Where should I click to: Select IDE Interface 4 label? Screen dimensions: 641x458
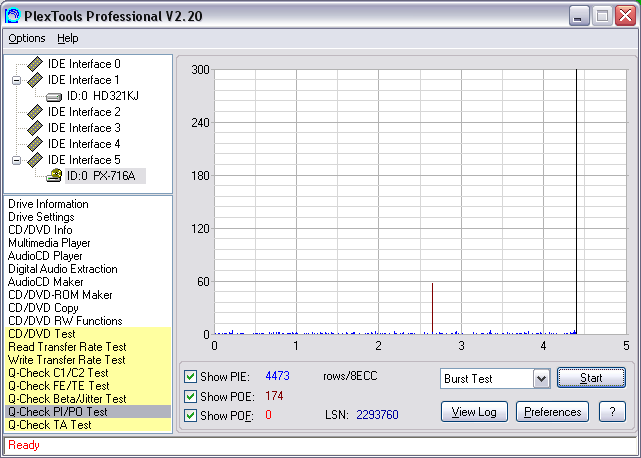tap(84, 144)
